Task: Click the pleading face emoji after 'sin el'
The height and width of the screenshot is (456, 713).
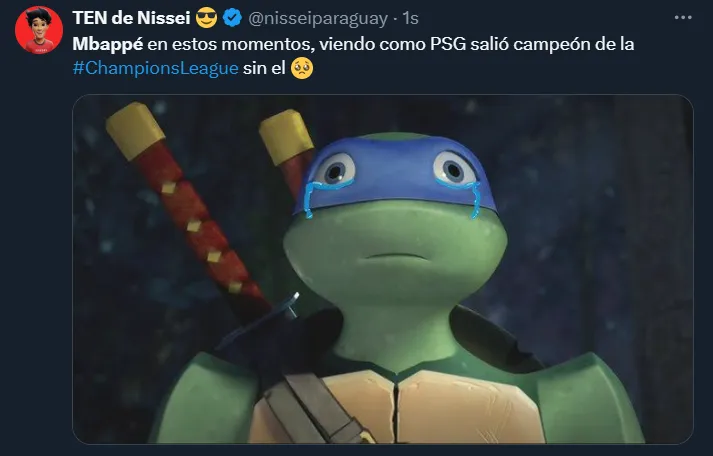Action: [302, 68]
